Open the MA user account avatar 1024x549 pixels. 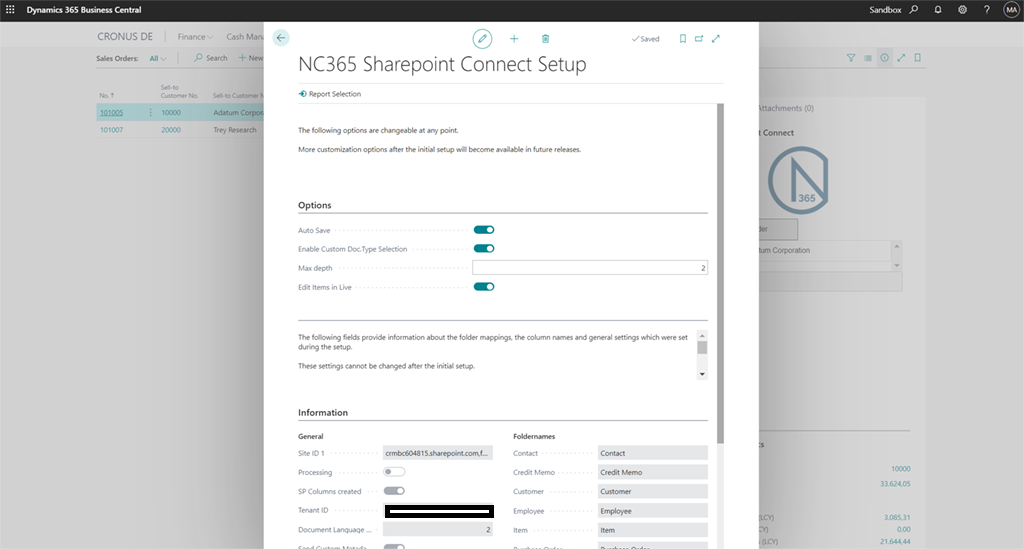tap(1011, 10)
